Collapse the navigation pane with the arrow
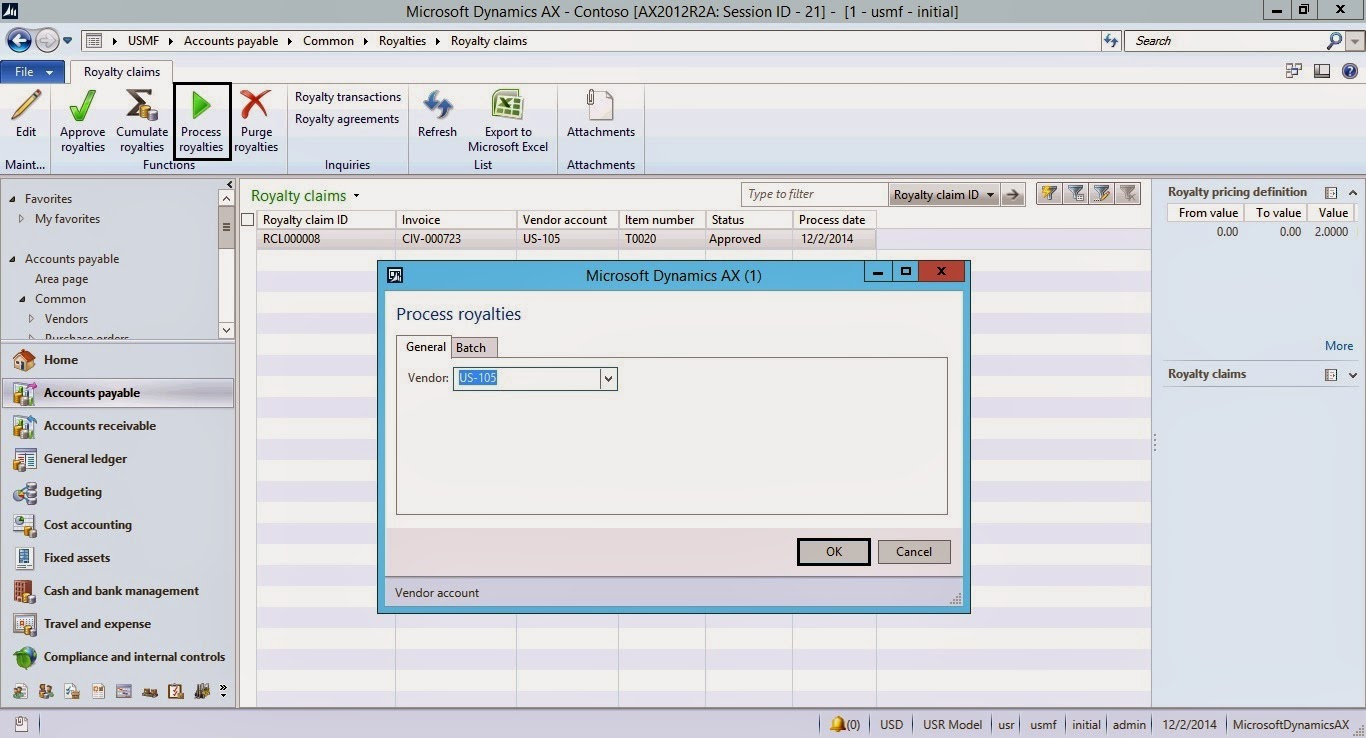 coord(229,185)
